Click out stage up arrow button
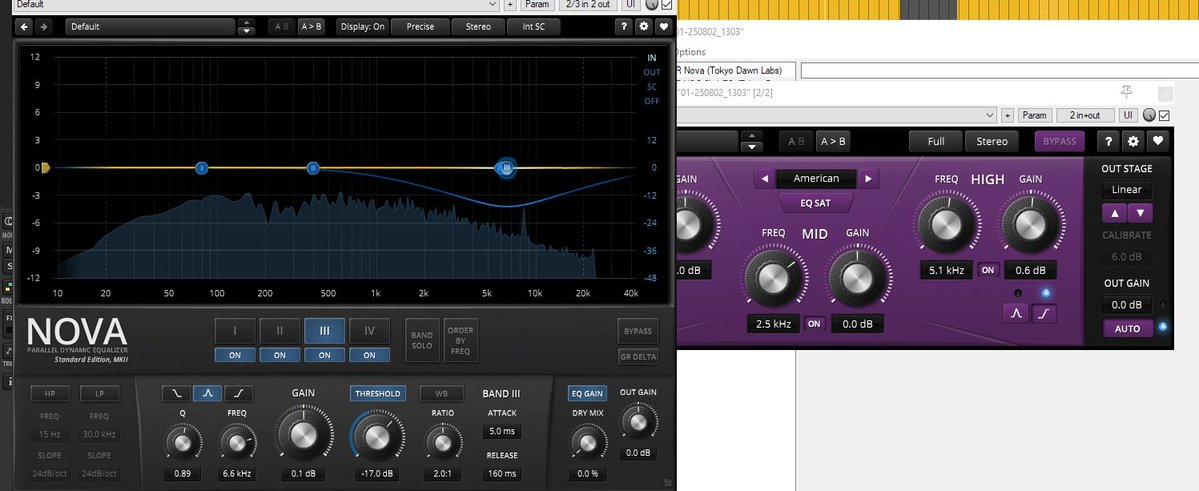 tap(1114, 213)
